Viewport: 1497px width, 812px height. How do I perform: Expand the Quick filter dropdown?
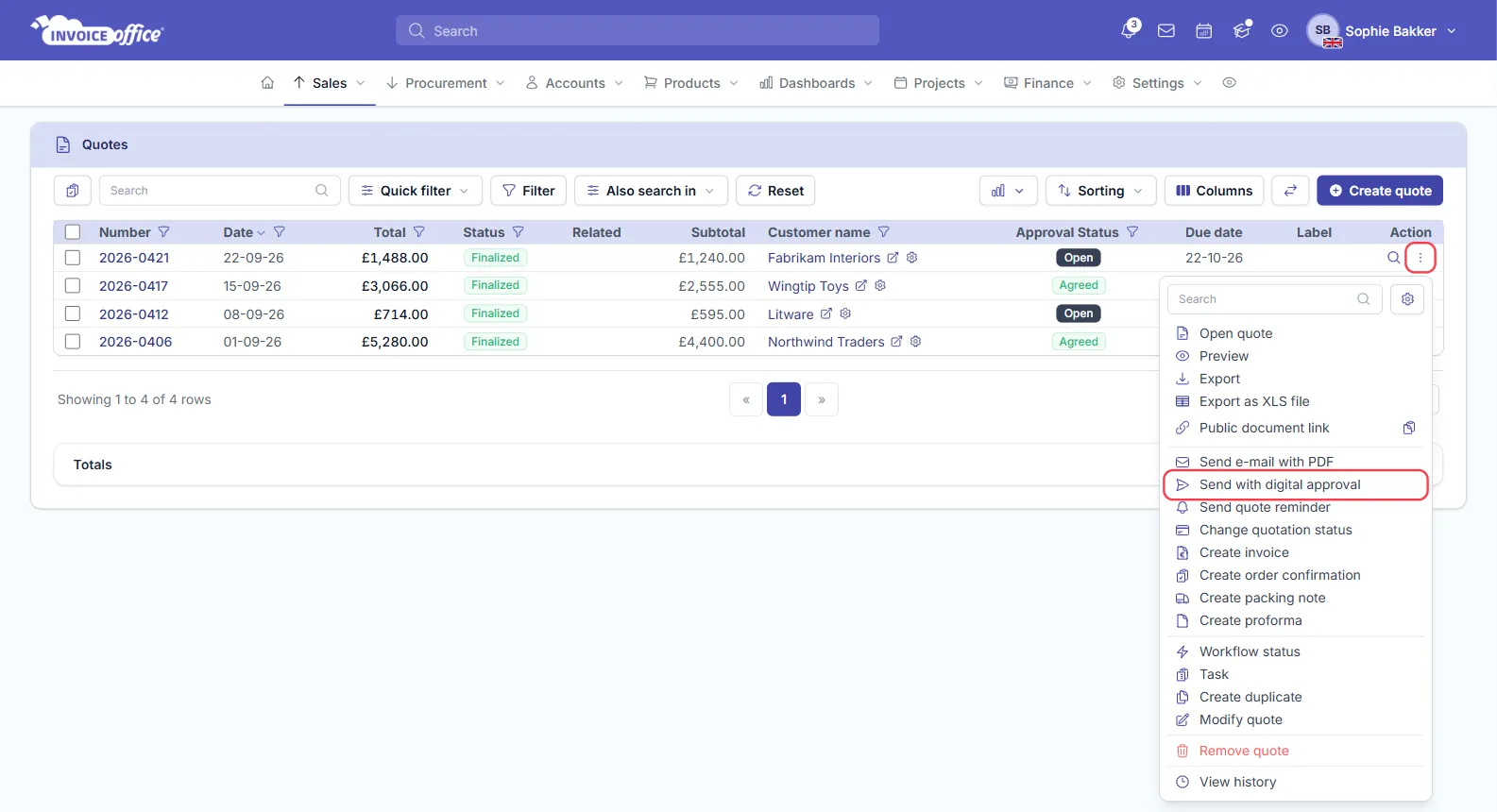click(416, 191)
